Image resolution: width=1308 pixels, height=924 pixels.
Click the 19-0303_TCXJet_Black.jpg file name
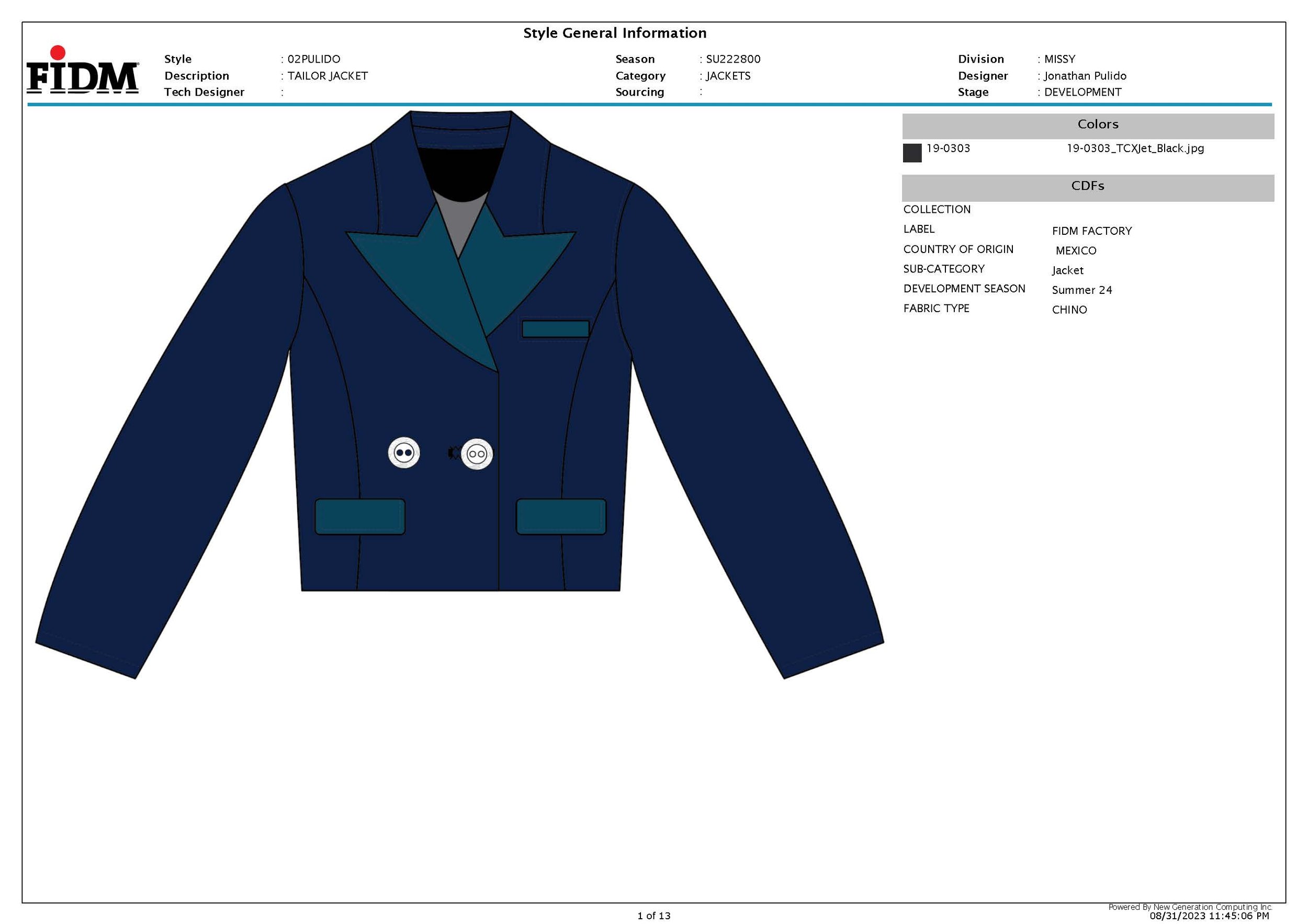click(1135, 149)
